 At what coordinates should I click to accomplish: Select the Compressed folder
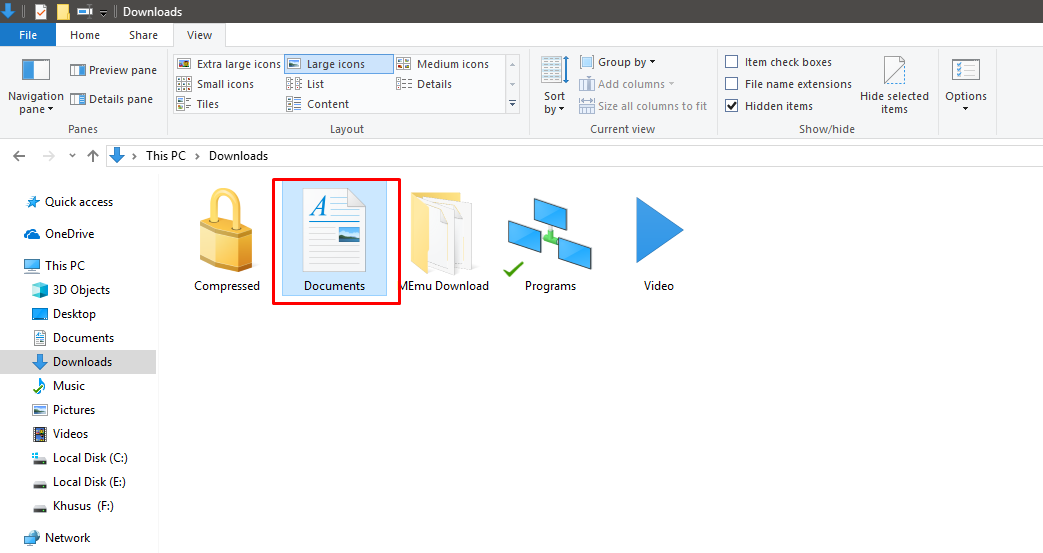pyautogui.click(x=227, y=240)
